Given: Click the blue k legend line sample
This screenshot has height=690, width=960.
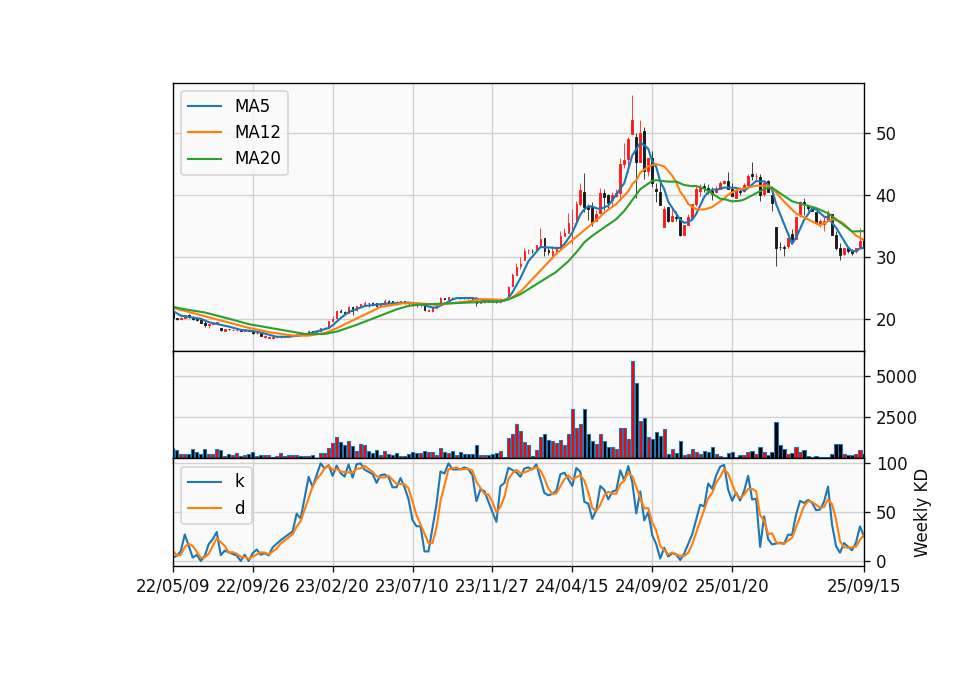Looking at the screenshot, I should pyautogui.click(x=204, y=482).
